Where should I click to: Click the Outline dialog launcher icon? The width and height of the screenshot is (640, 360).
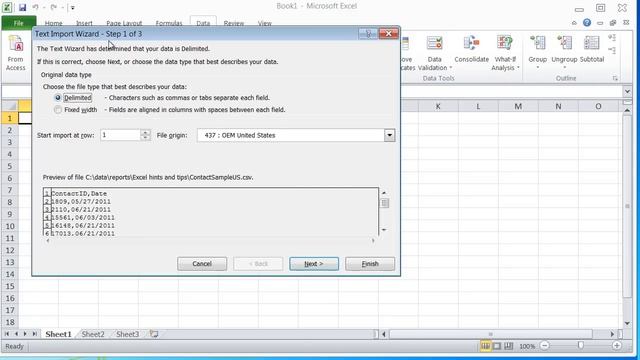point(615,78)
